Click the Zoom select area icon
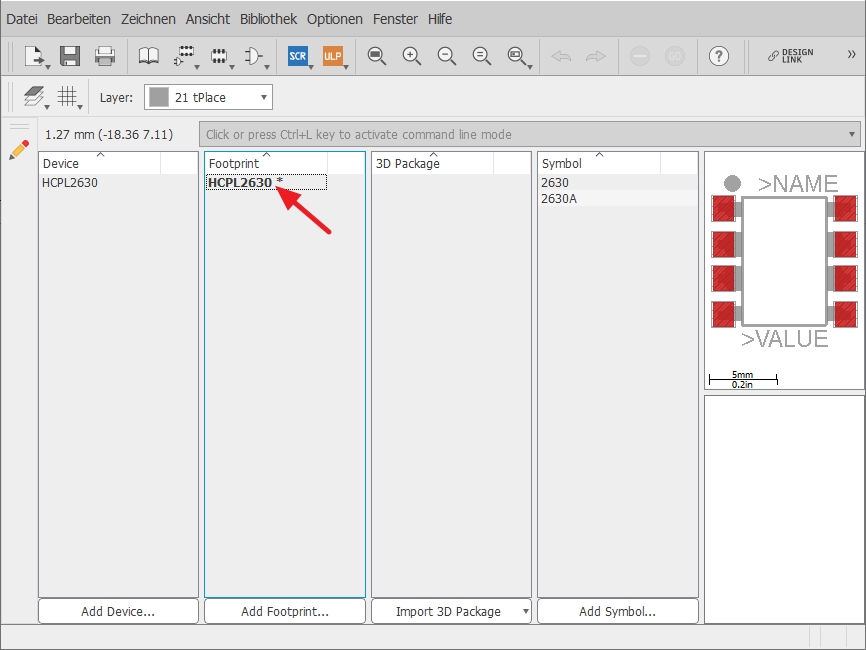This screenshot has height=650, width=866. click(x=516, y=56)
